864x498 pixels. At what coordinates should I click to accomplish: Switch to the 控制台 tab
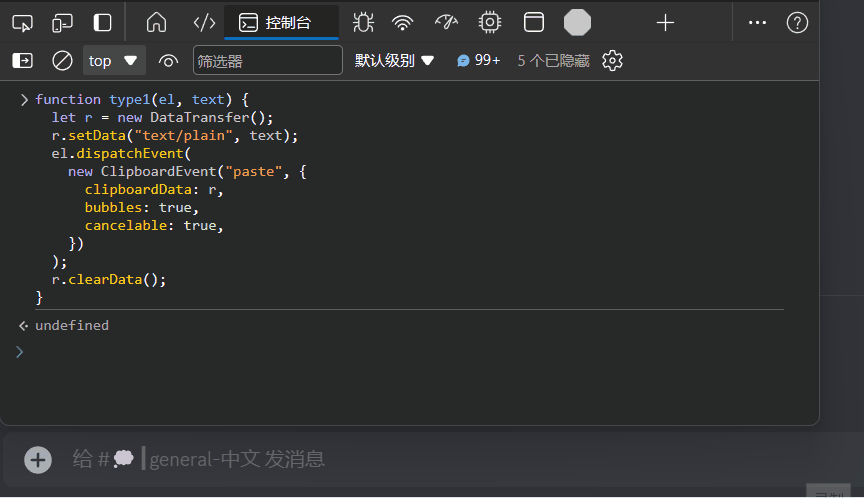[281, 22]
